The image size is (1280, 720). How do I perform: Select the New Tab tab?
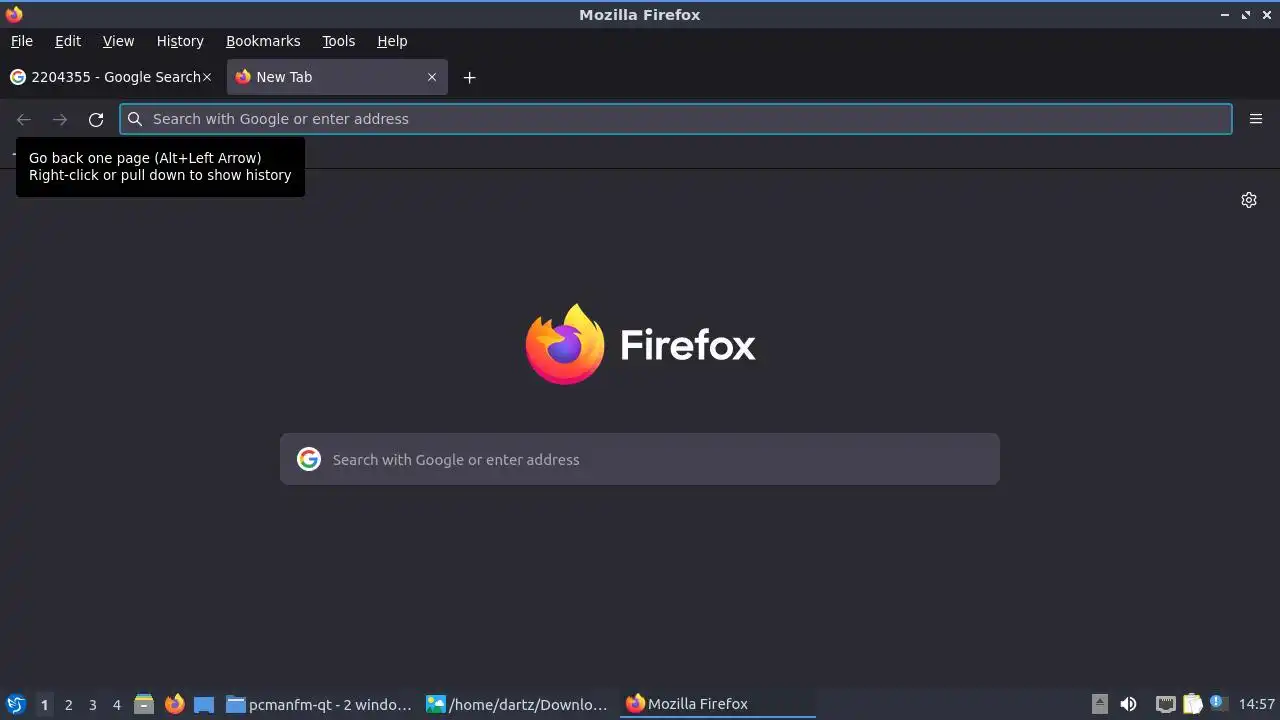point(337,77)
